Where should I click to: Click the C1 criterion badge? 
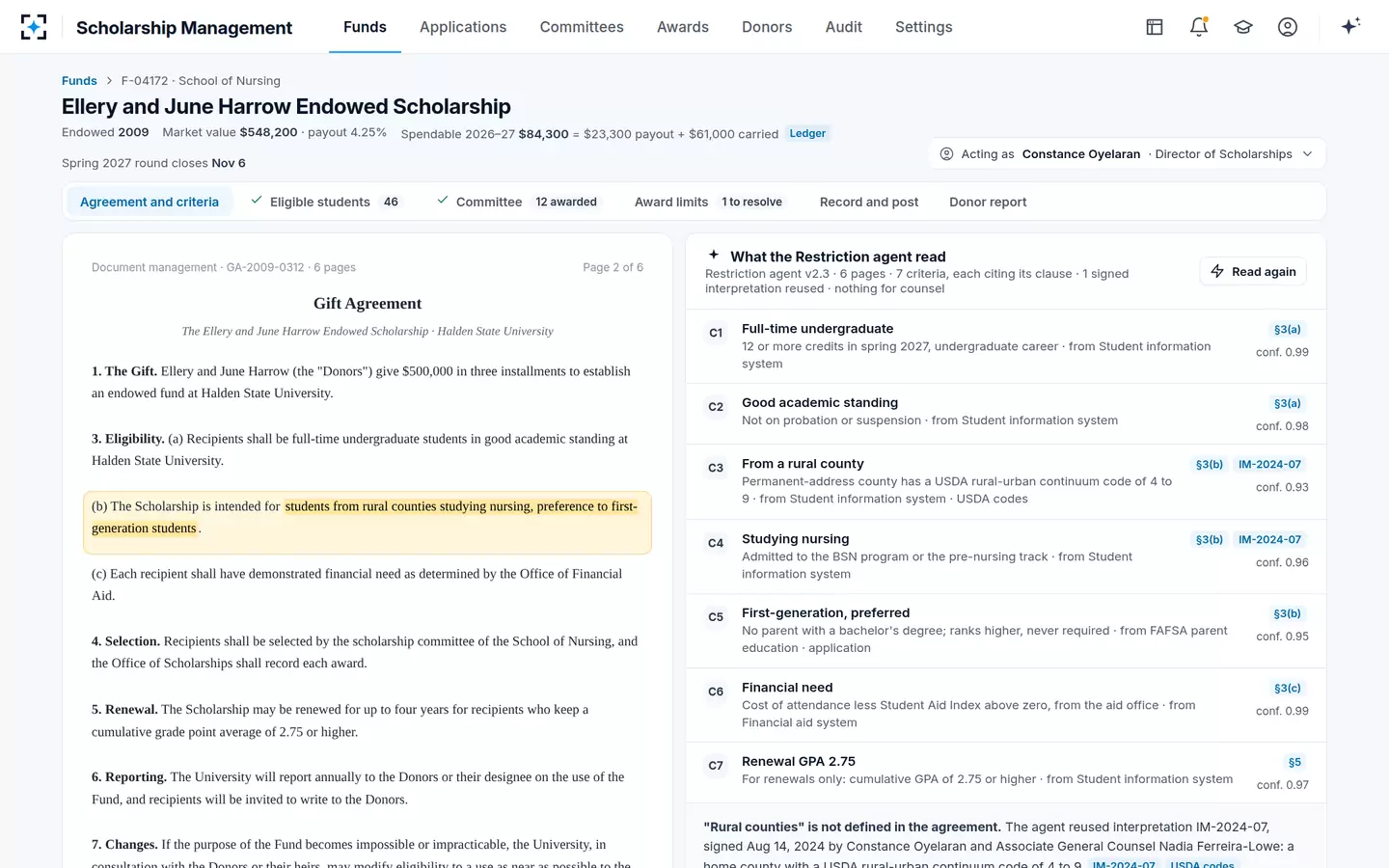pyautogui.click(x=716, y=333)
